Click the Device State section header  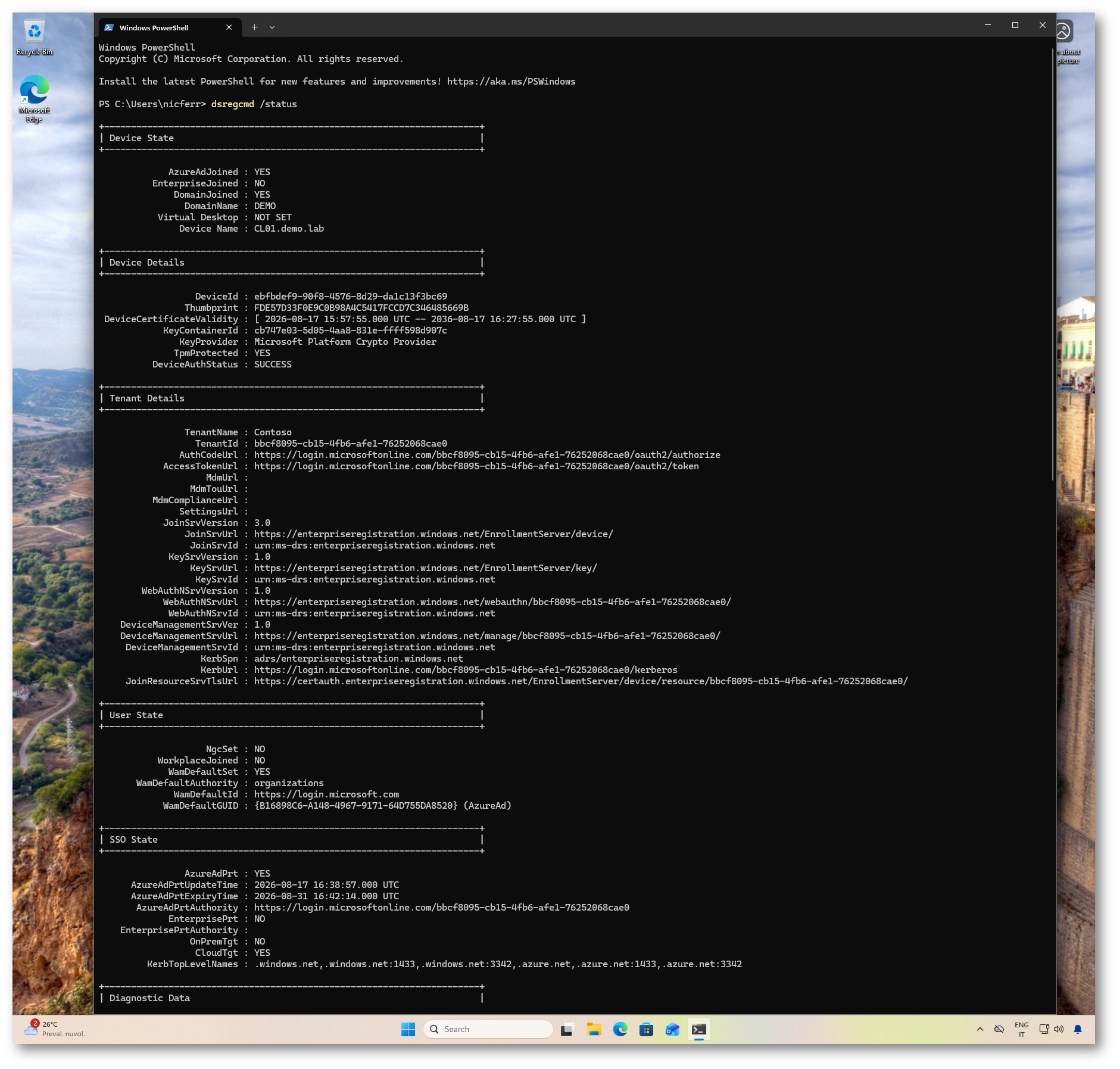point(142,138)
